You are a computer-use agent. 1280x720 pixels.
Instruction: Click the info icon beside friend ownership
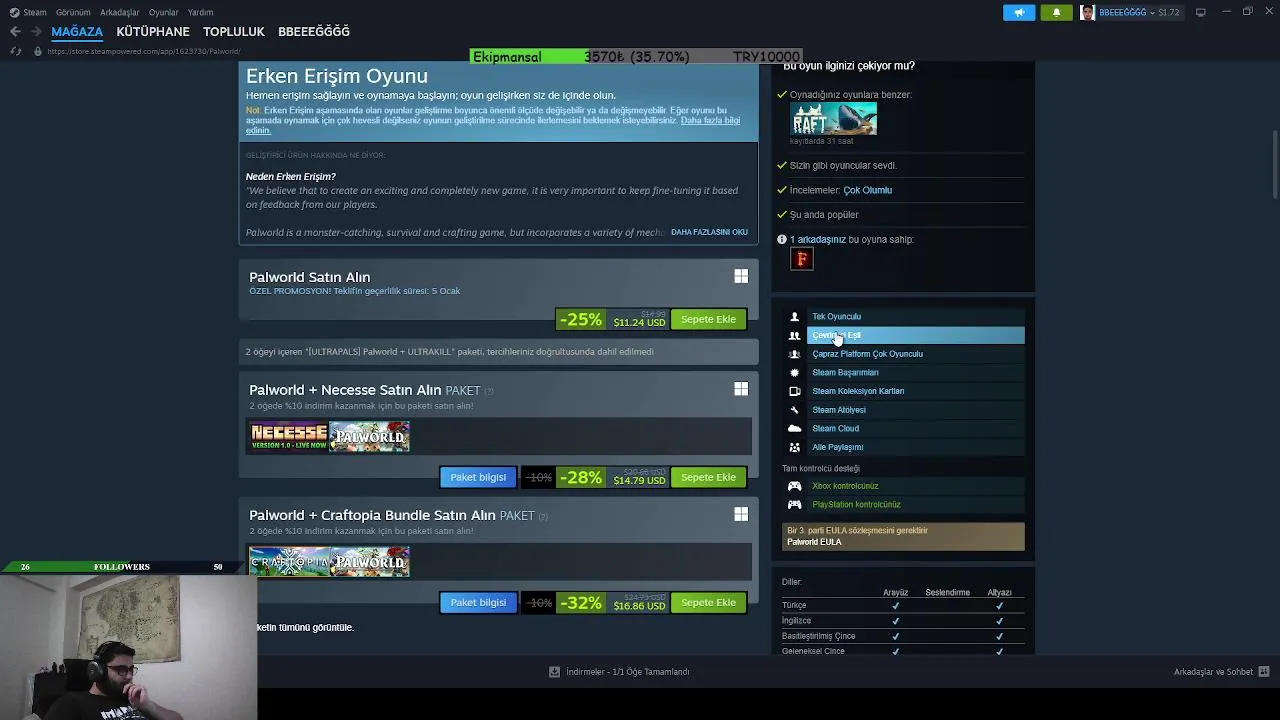point(782,240)
